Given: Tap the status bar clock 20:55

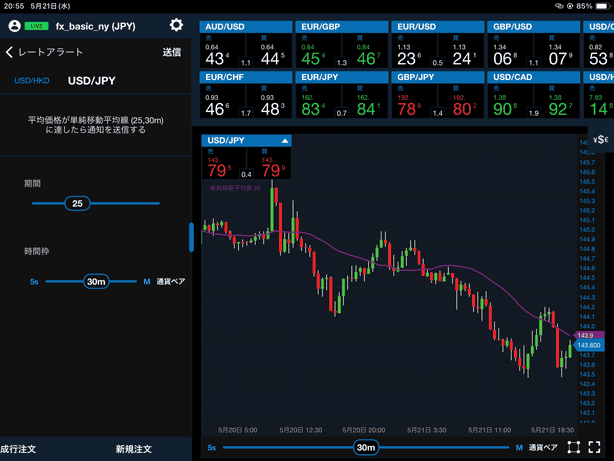Looking at the screenshot, I should 14,6.
